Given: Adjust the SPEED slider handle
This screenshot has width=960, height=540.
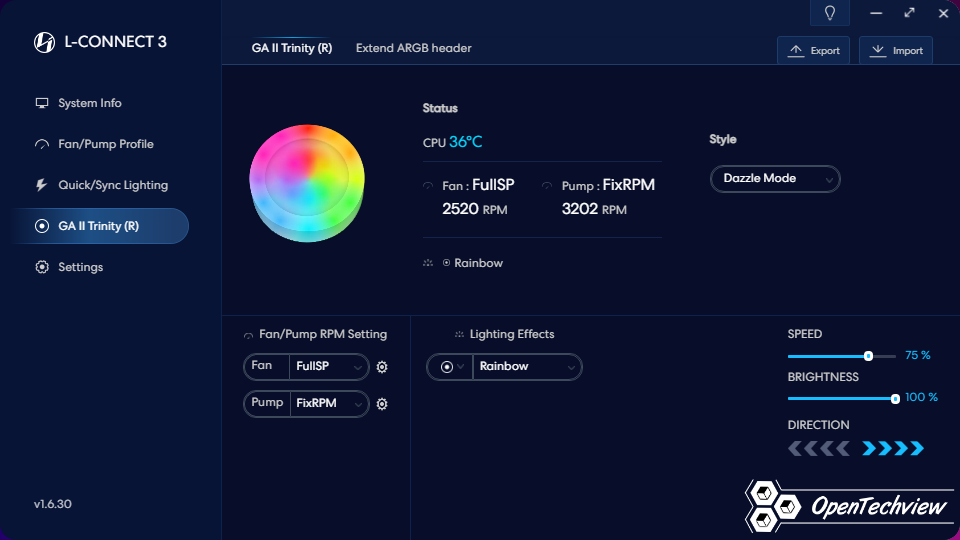Looking at the screenshot, I should click(x=868, y=356).
